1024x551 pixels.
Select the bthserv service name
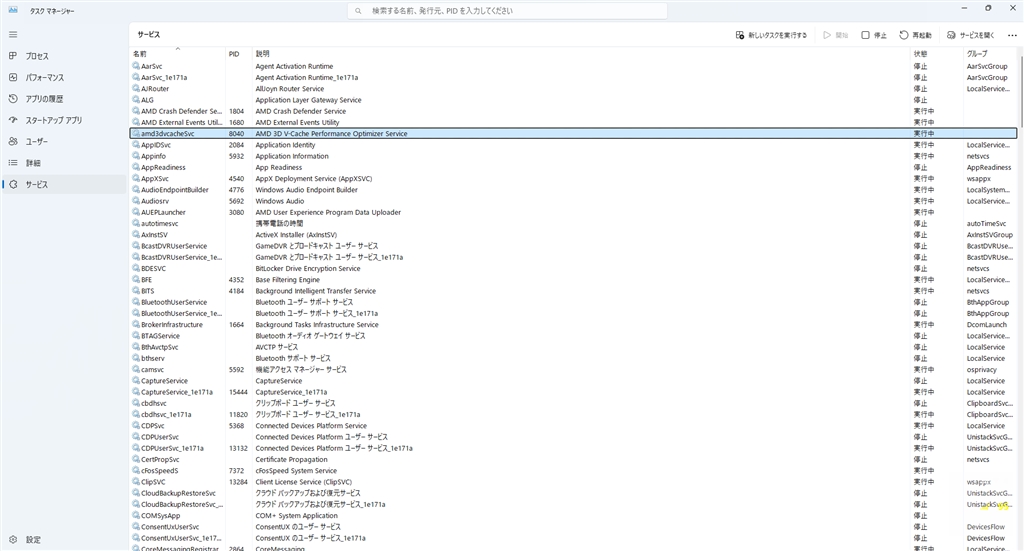click(153, 358)
